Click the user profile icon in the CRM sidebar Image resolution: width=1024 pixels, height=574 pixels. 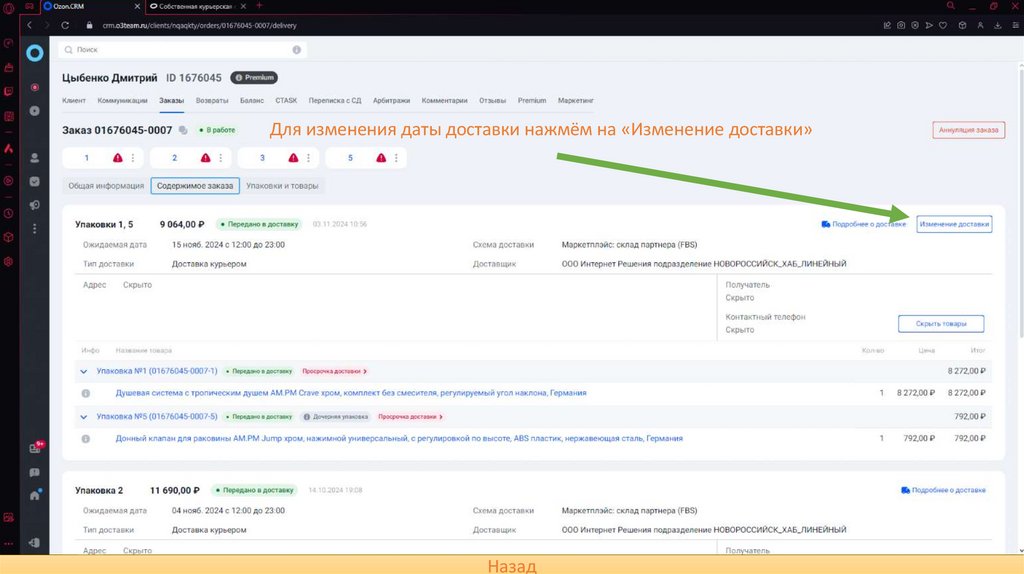coord(35,158)
